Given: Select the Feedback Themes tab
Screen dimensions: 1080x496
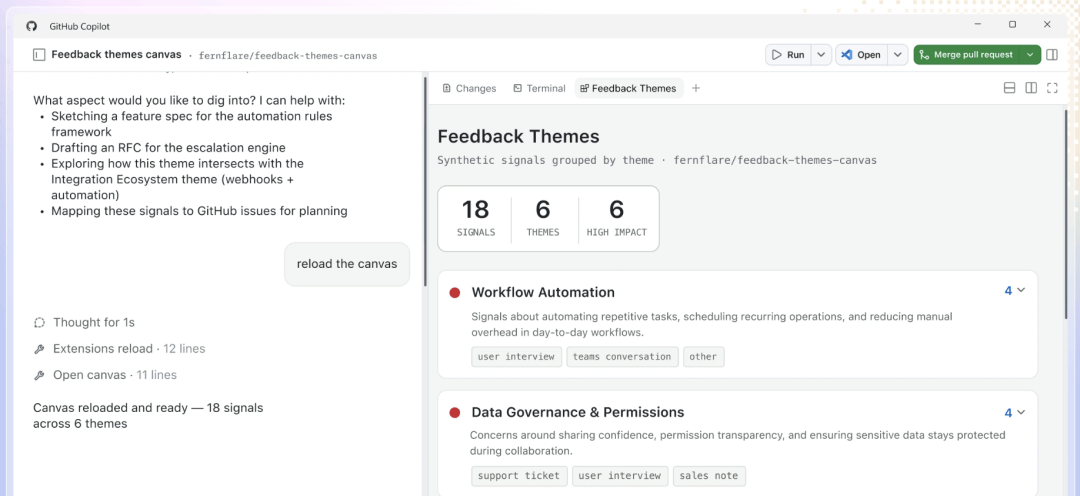Looking at the screenshot, I should point(628,88).
